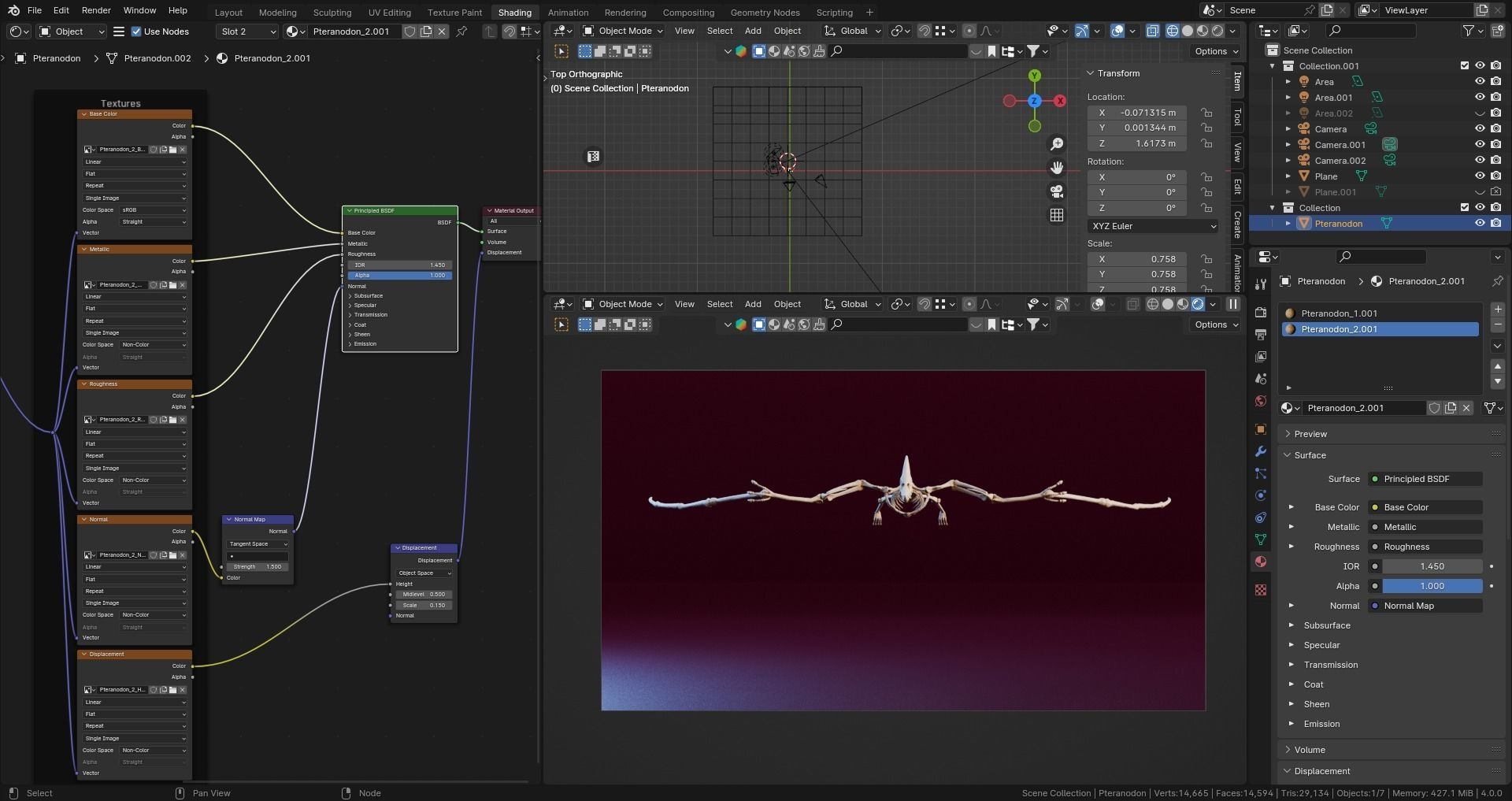Screen dimensions: 1512x801
Task: Toggle visibility of Pteranodon in outliner
Action: [1480, 224]
